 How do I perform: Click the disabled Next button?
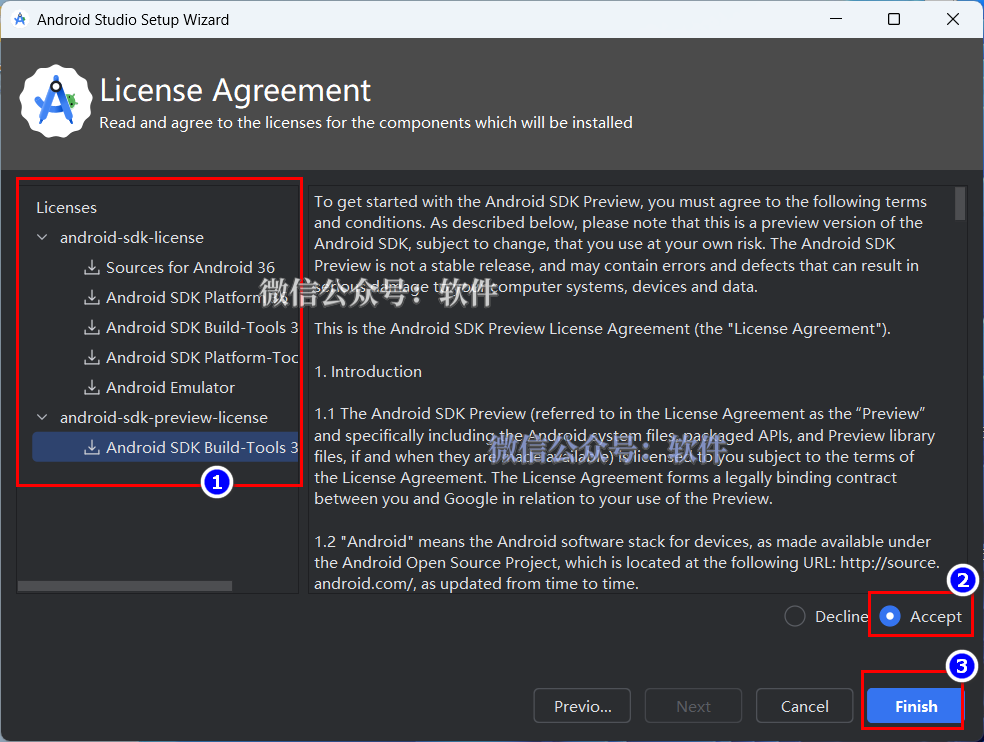[693, 706]
